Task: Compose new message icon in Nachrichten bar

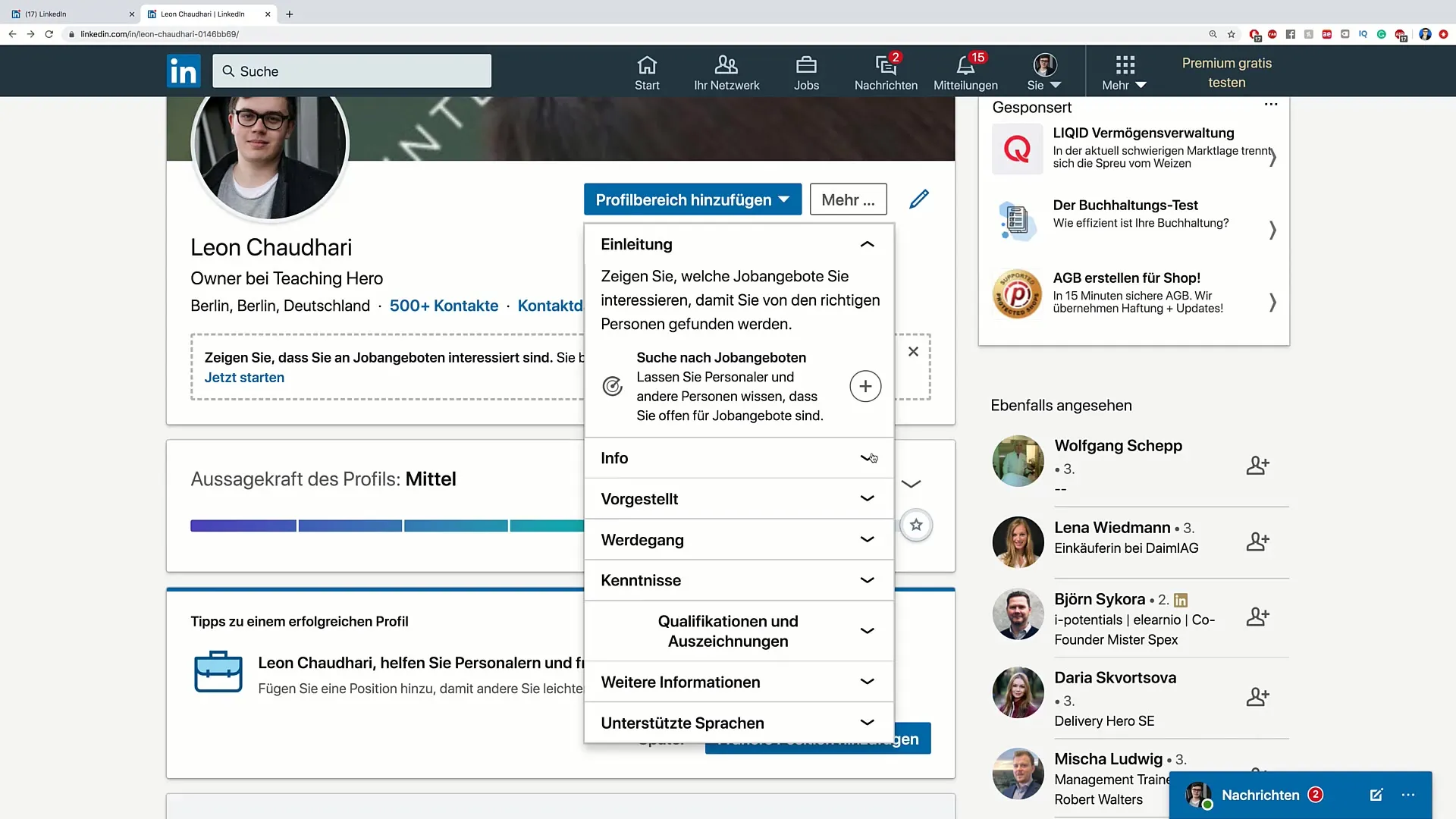Action: point(1376,795)
